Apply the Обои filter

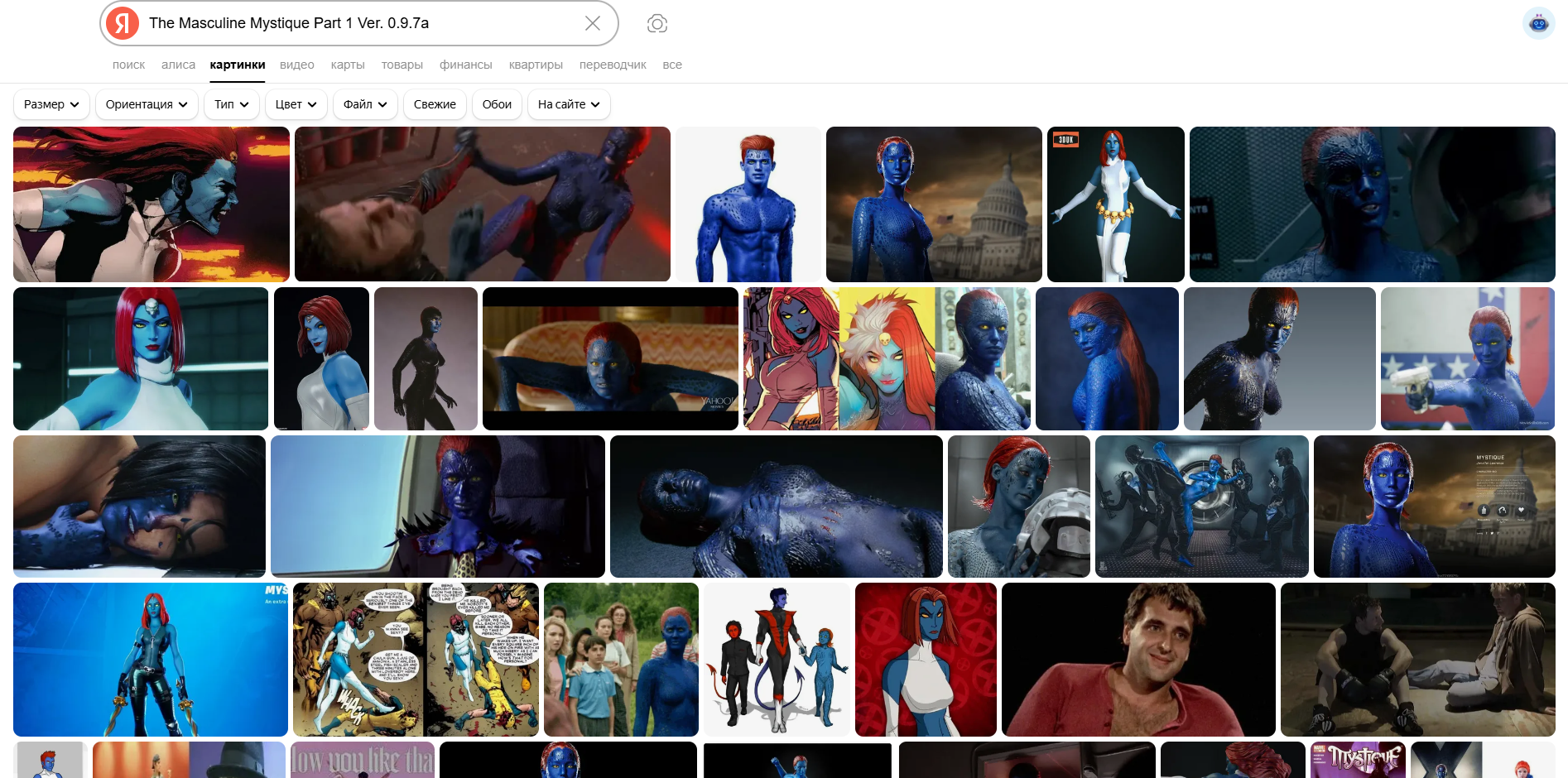click(x=497, y=104)
